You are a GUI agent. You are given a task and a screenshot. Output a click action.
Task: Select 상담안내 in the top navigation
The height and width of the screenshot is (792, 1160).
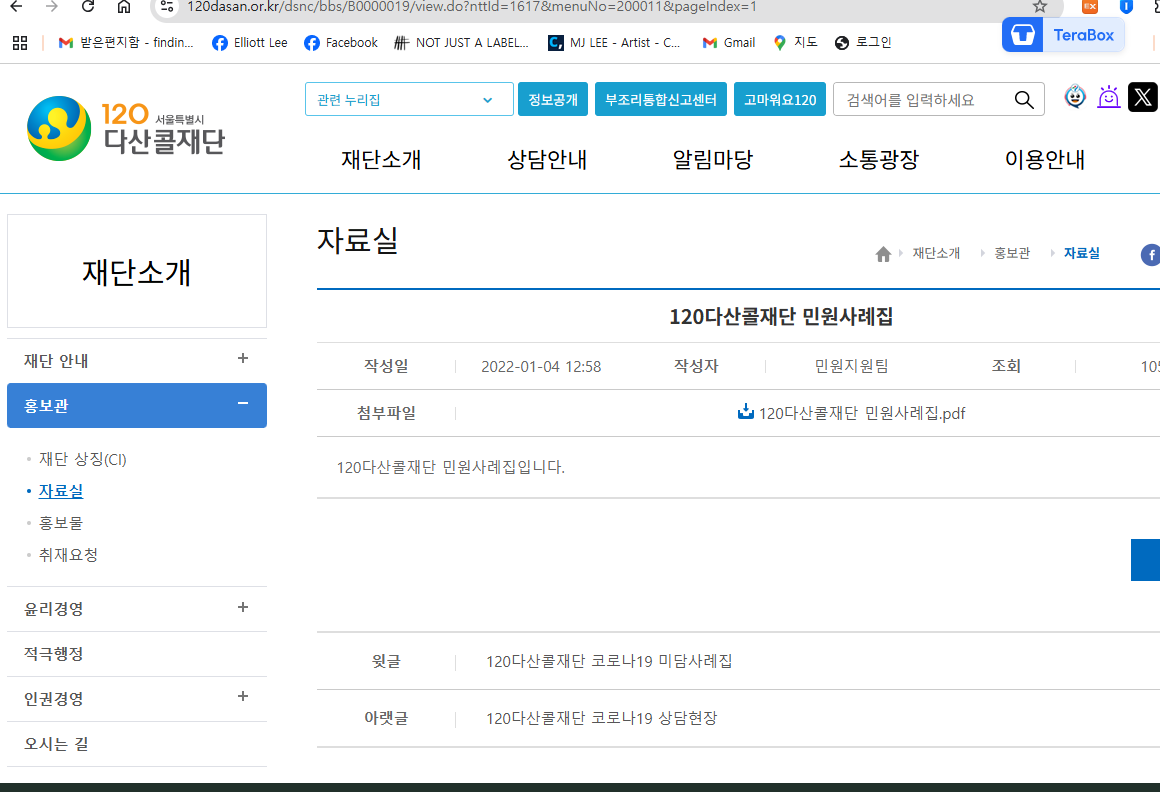click(546, 159)
